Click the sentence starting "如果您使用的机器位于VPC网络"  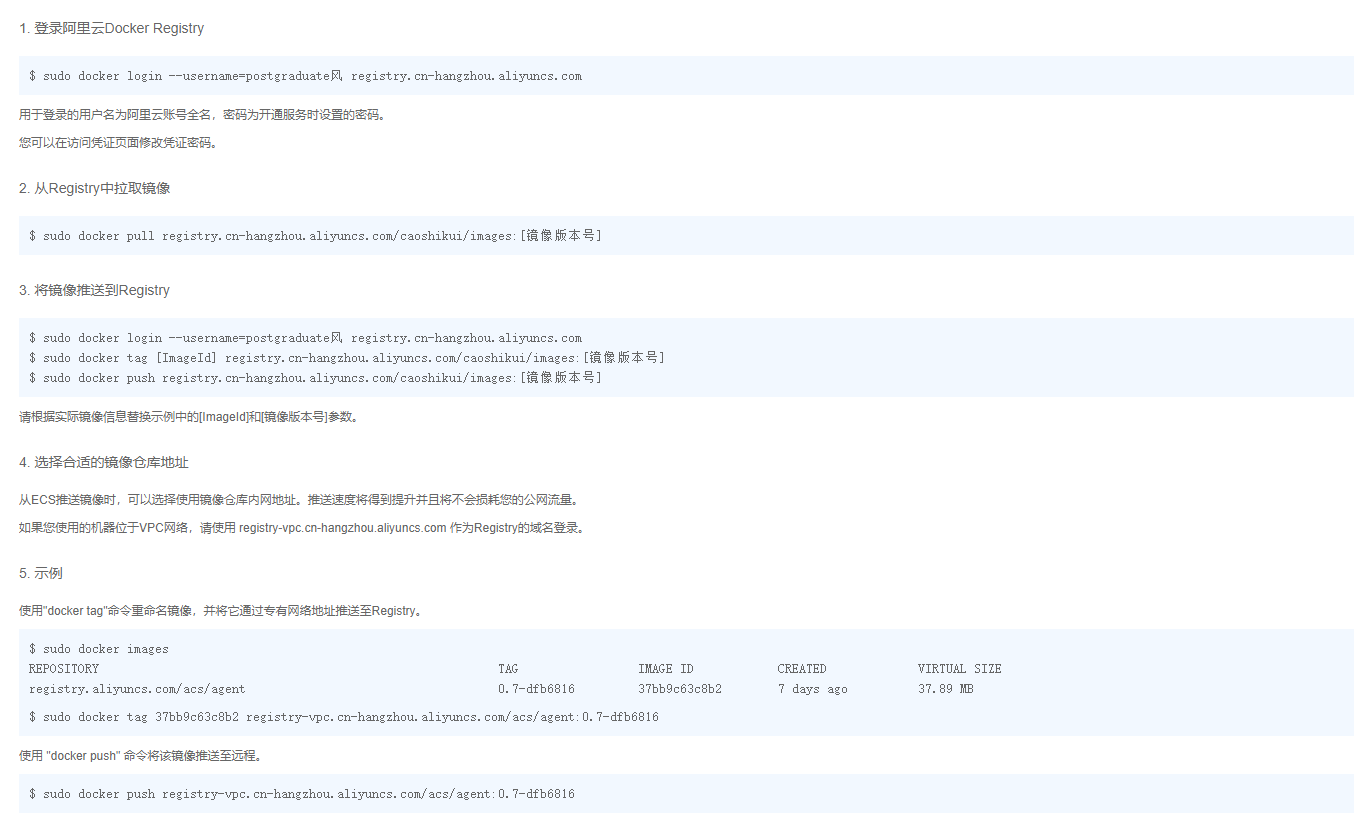point(301,527)
